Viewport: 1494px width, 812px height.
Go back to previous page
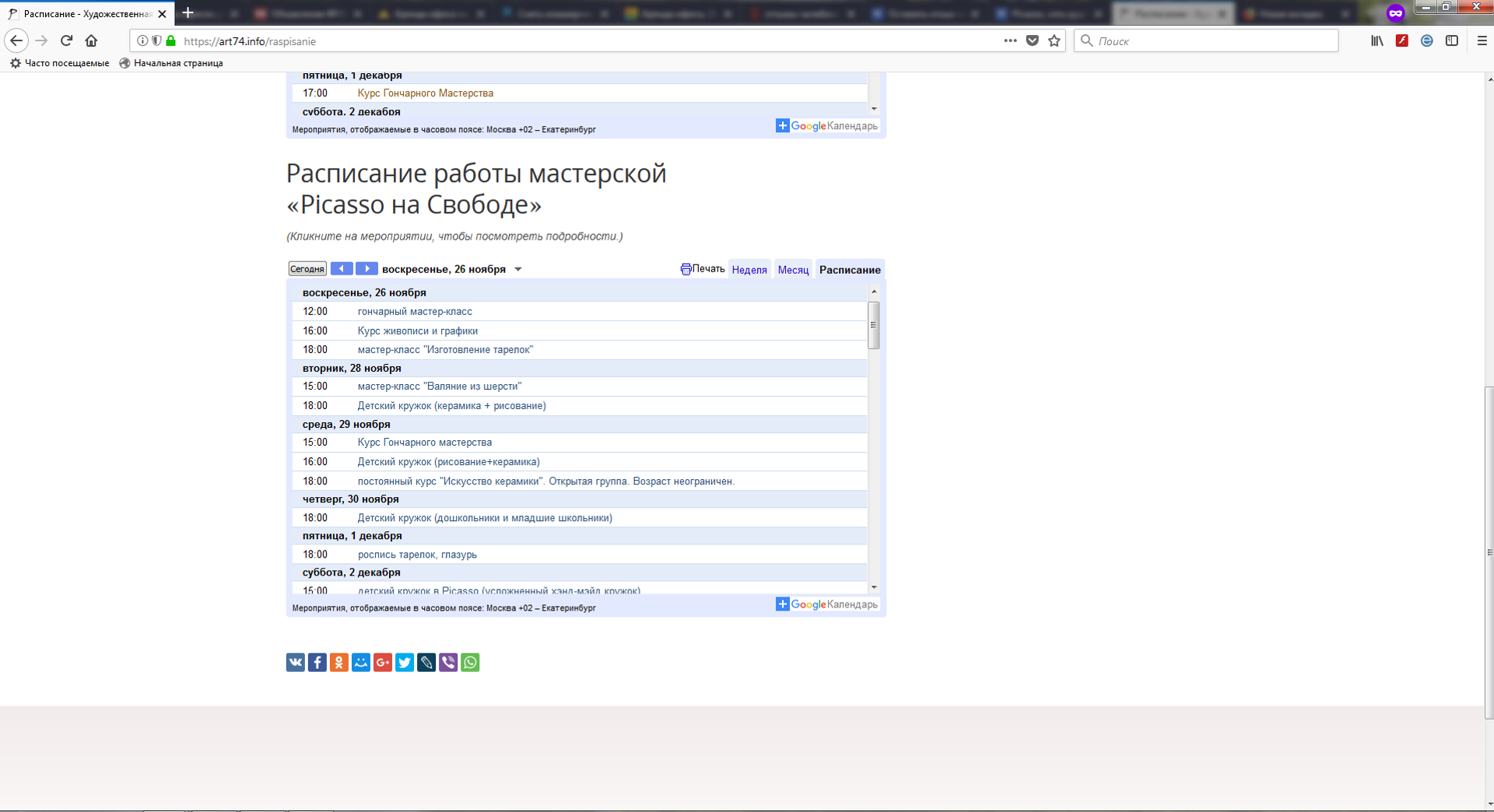pyautogui.click(x=16, y=40)
